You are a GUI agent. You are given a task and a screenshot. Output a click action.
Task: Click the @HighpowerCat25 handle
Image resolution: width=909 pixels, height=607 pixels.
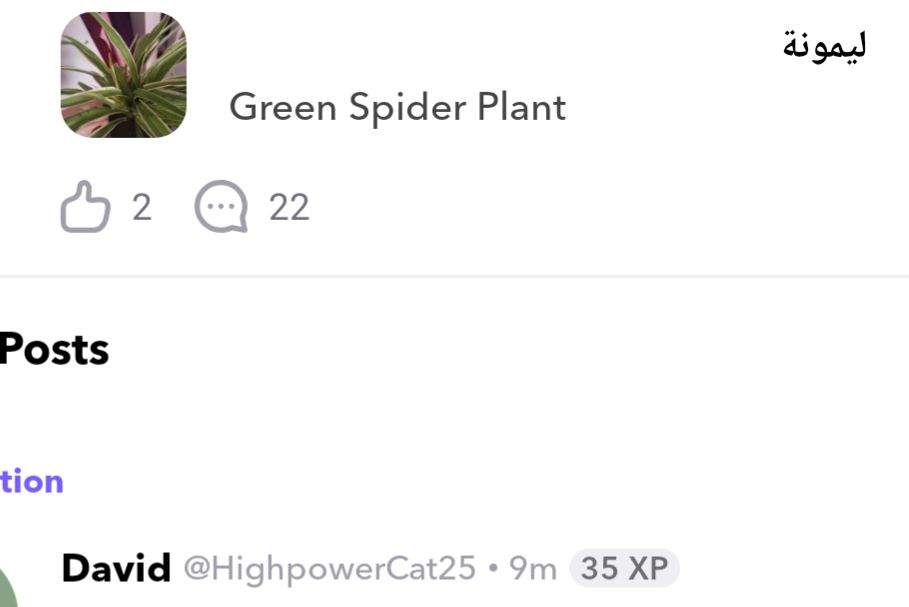point(330,568)
